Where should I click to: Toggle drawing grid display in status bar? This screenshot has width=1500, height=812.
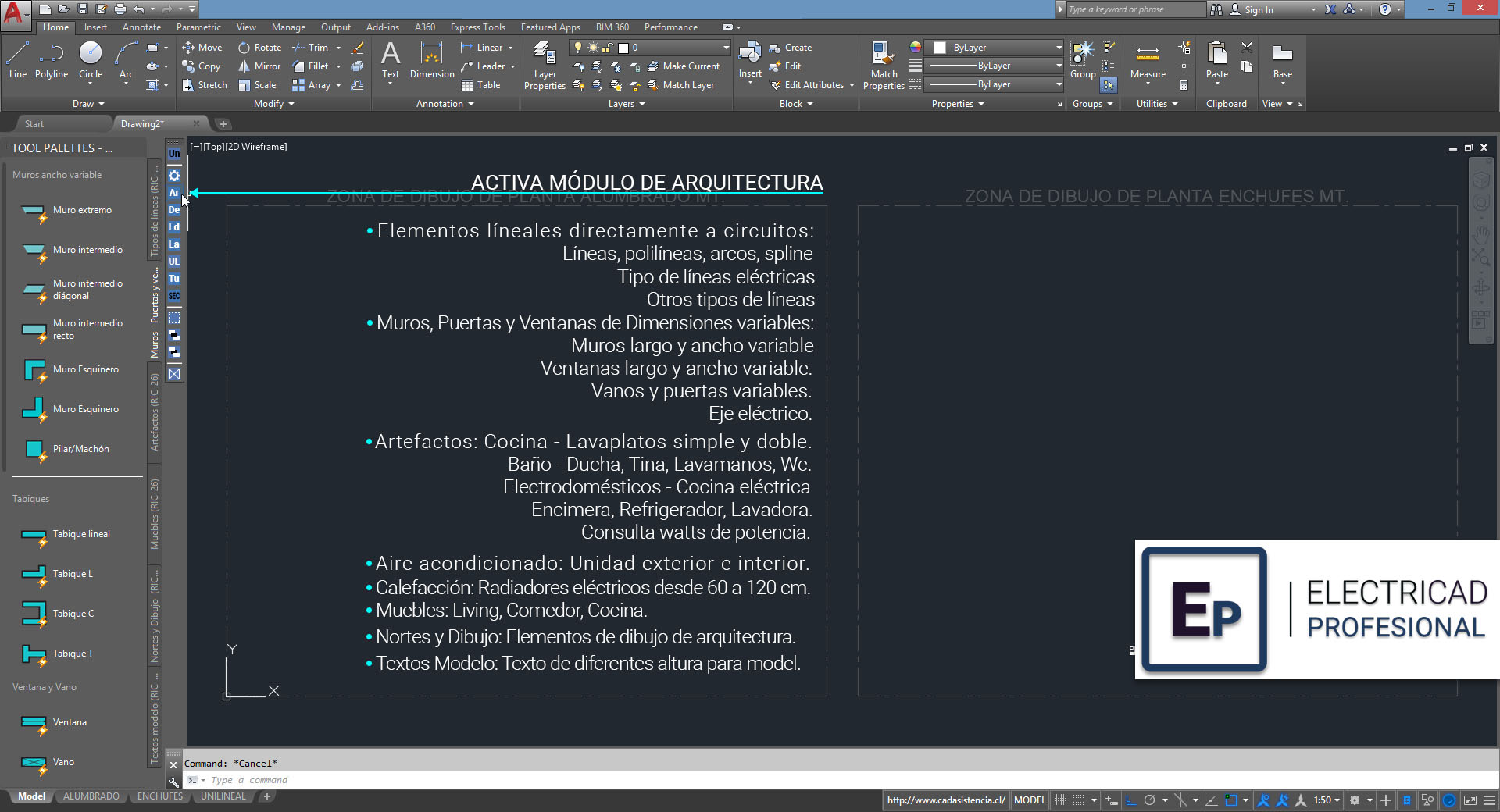pos(1060,800)
